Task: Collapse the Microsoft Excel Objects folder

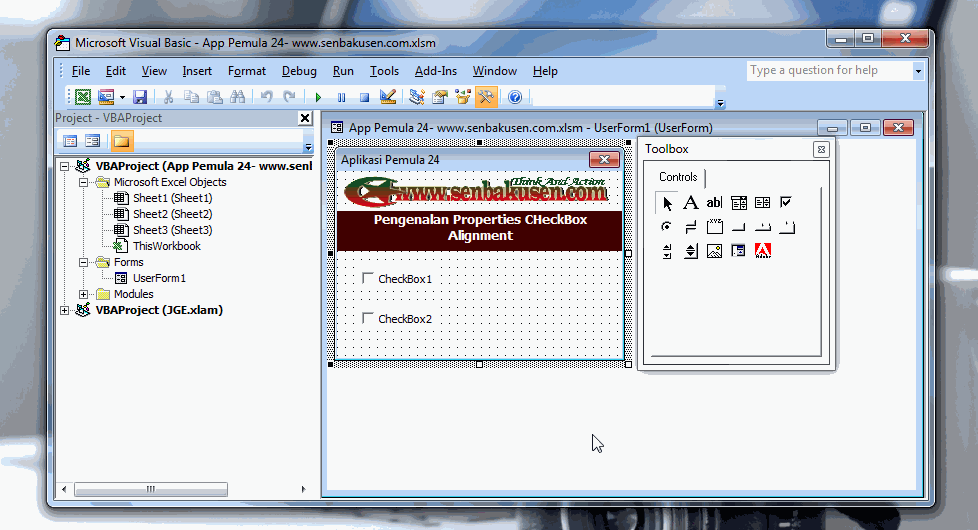Action: (84, 183)
